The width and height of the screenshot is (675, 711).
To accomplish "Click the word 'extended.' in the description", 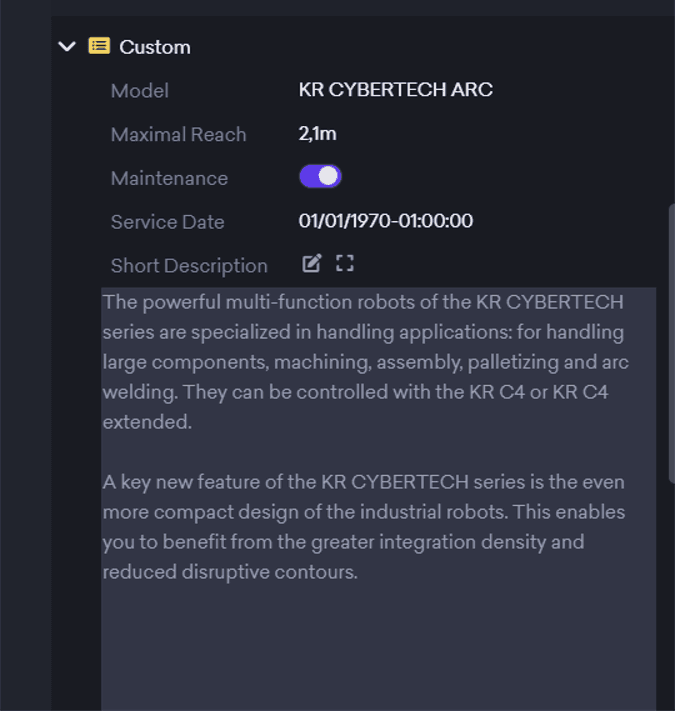I will 146,422.
